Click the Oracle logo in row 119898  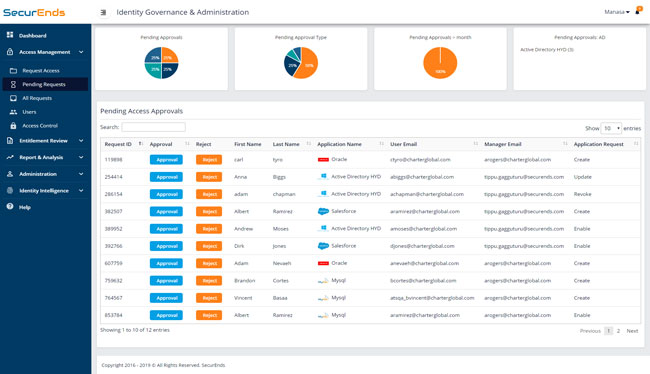tap(323, 160)
